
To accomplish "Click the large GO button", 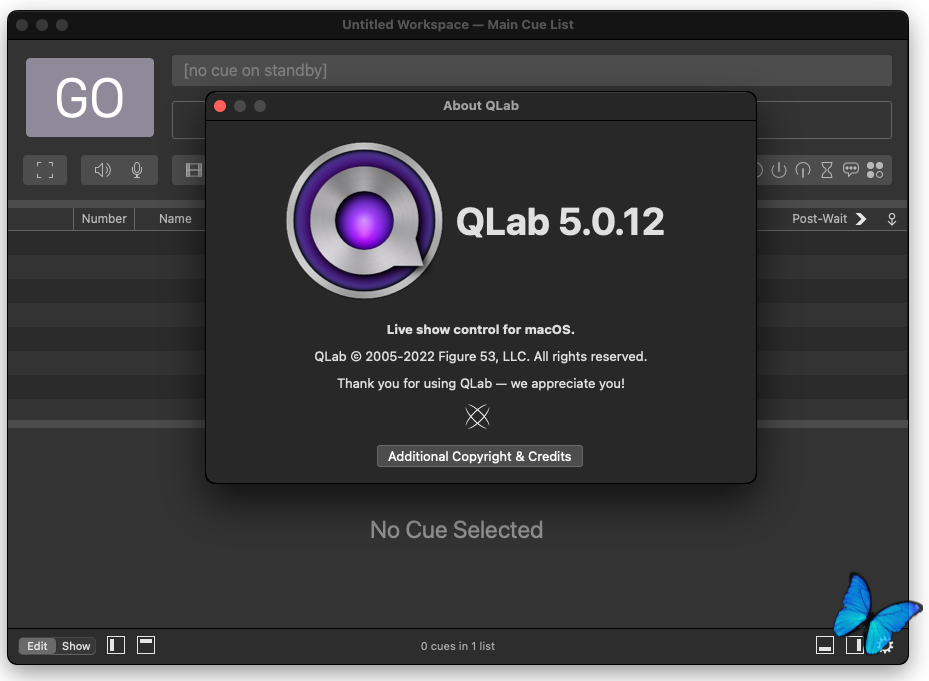I will [x=90, y=97].
